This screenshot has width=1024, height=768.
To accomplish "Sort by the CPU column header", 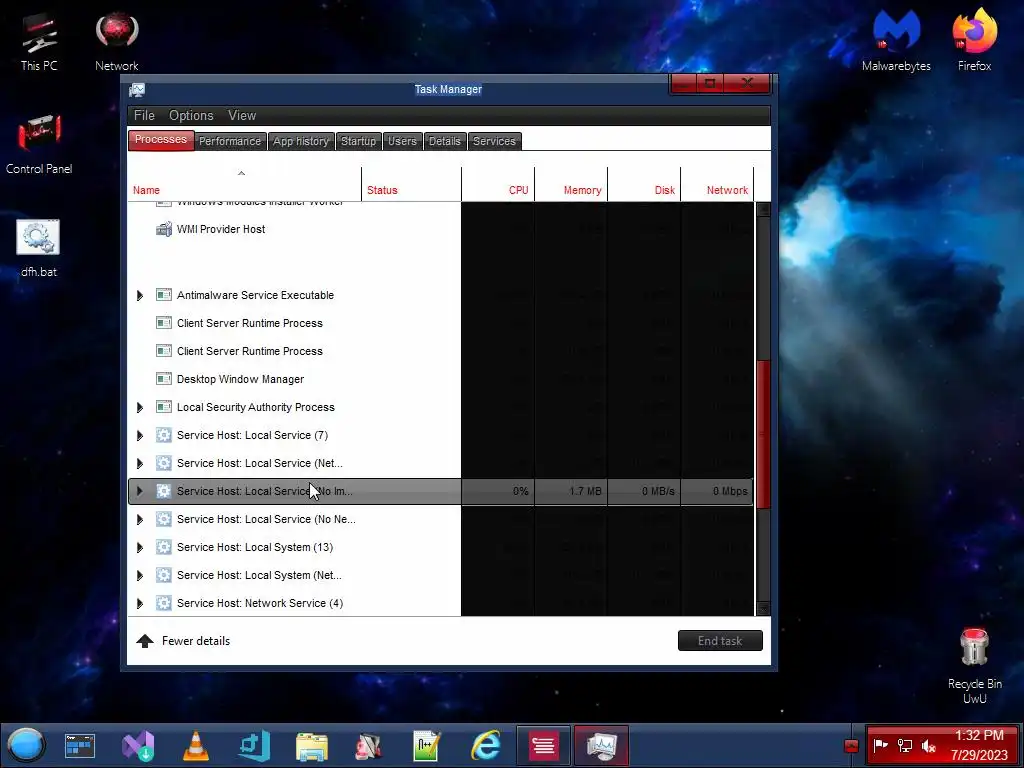I will [x=498, y=184].
